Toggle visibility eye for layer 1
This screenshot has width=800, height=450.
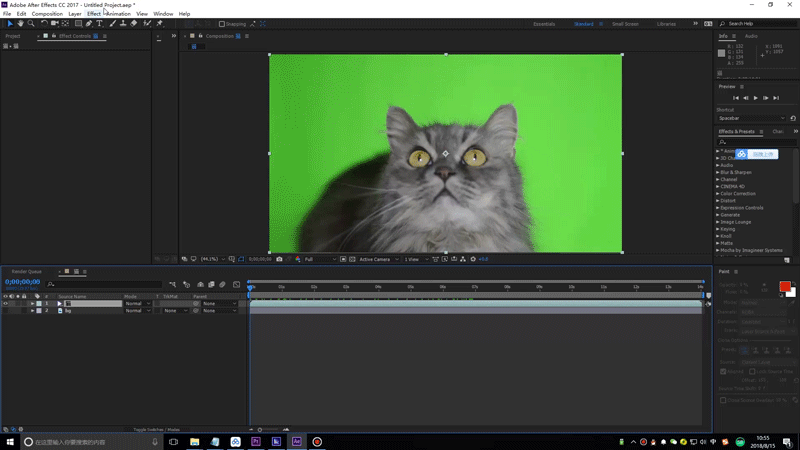pos(5,303)
